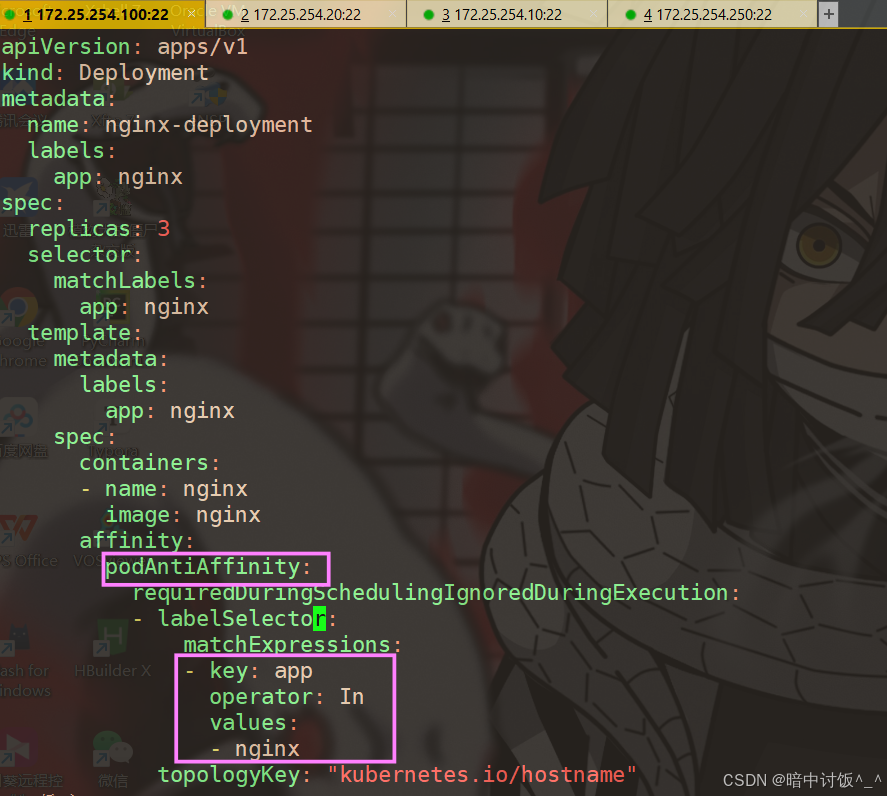Place cursor on 'replicas: 3' line
The height and width of the screenshot is (796, 887).
(99, 229)
